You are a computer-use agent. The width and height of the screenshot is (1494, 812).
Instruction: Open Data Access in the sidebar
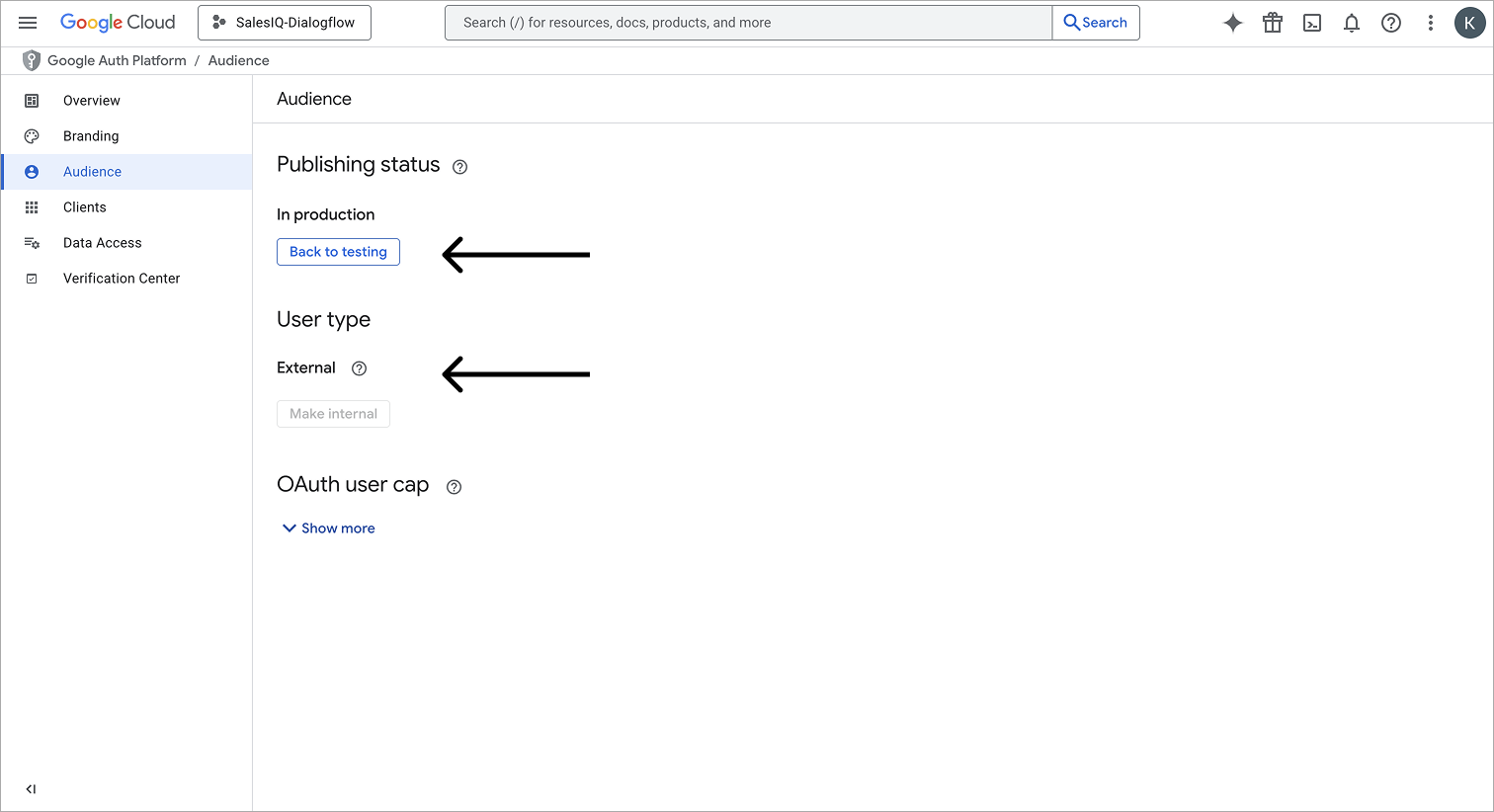103,243
